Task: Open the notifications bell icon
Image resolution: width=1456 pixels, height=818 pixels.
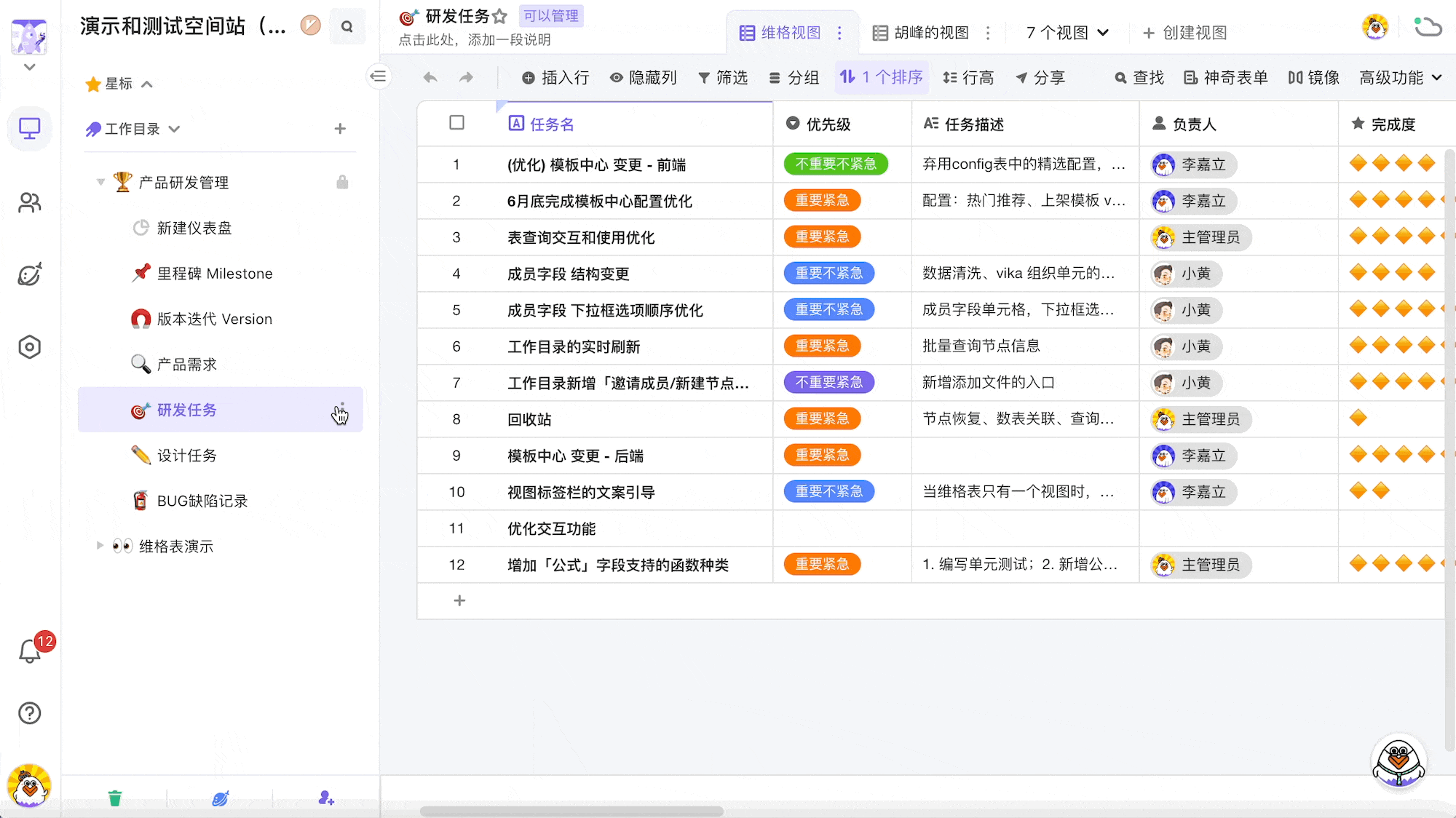Action: [x=30, y=651]
